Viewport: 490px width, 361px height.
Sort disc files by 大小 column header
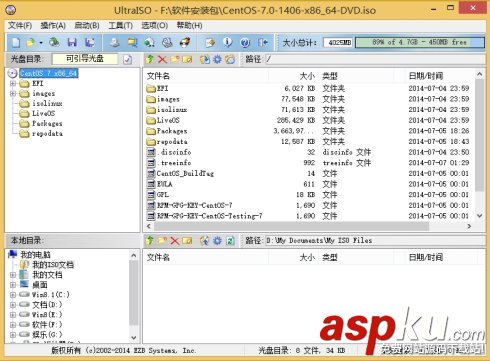click(x=307, y=76)
